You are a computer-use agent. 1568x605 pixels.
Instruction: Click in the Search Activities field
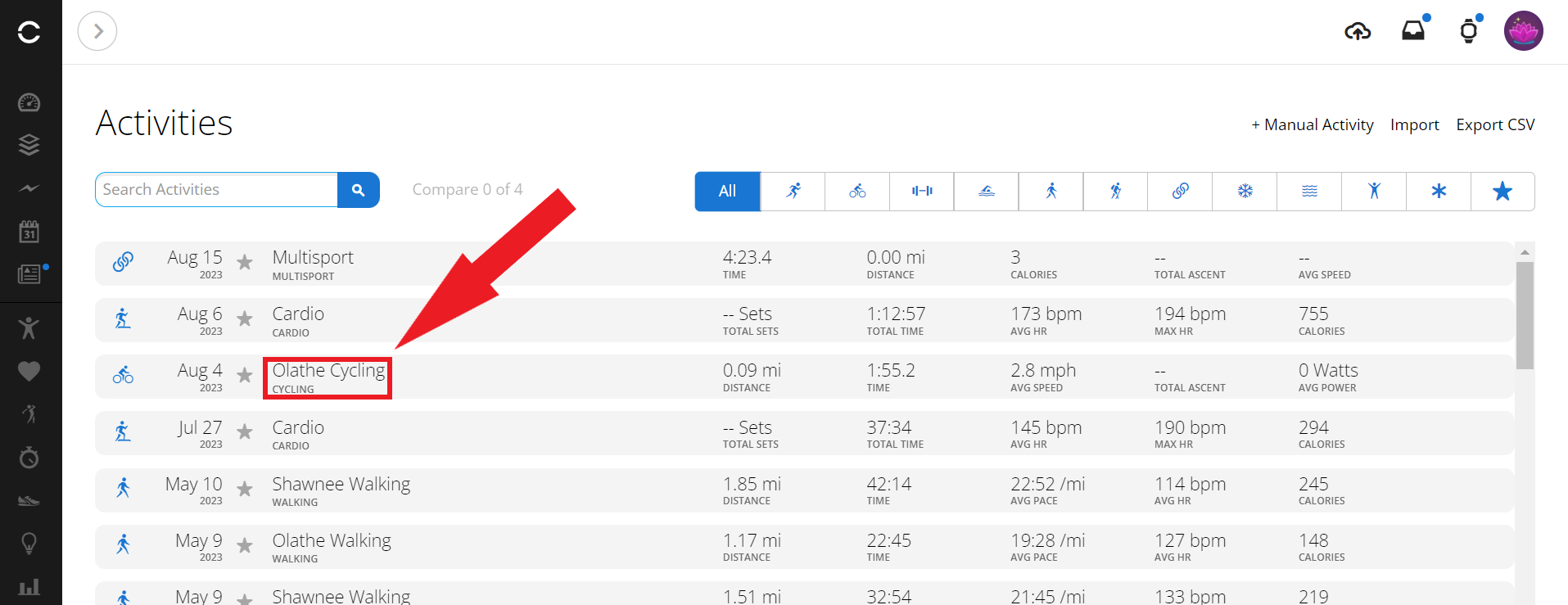217,190
